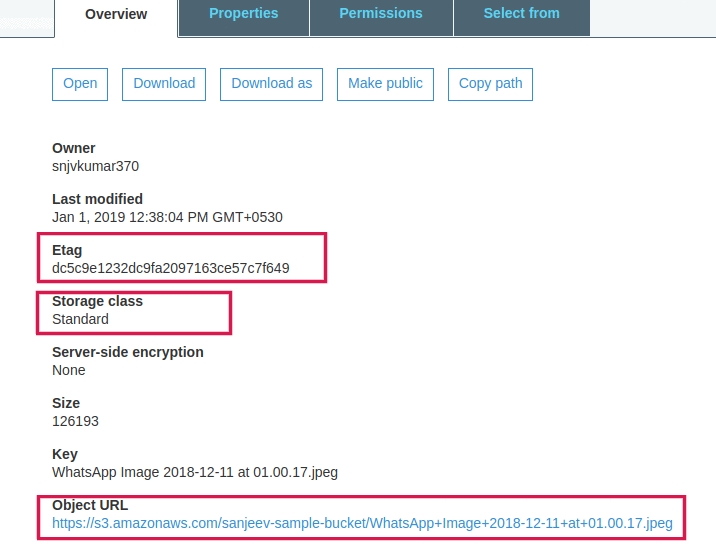Click the Standard storage class value
Image resolution: width=716 pixels, height=544 pixels.
coord(80,319)
